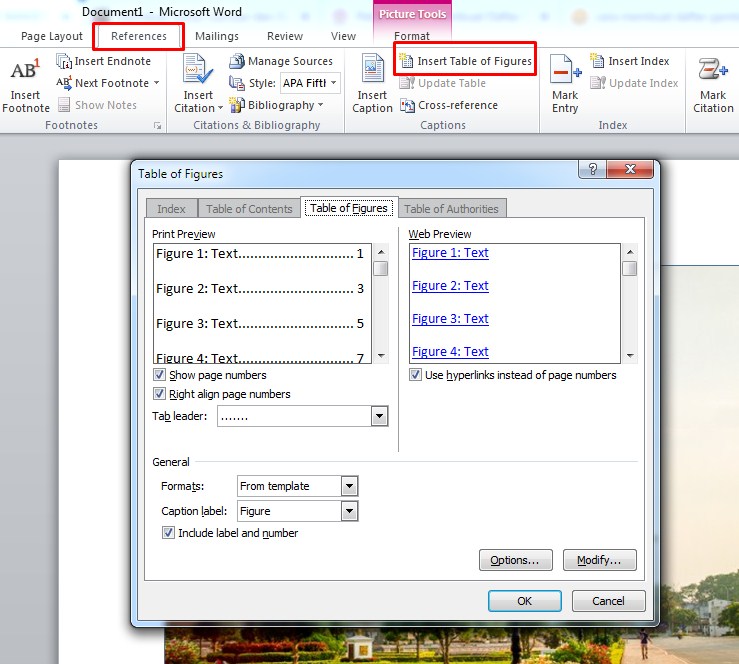The height and width of the screenshot is (664, 739).
Task: Toggle Include label and number checkbox
Action: click(168, 533)
